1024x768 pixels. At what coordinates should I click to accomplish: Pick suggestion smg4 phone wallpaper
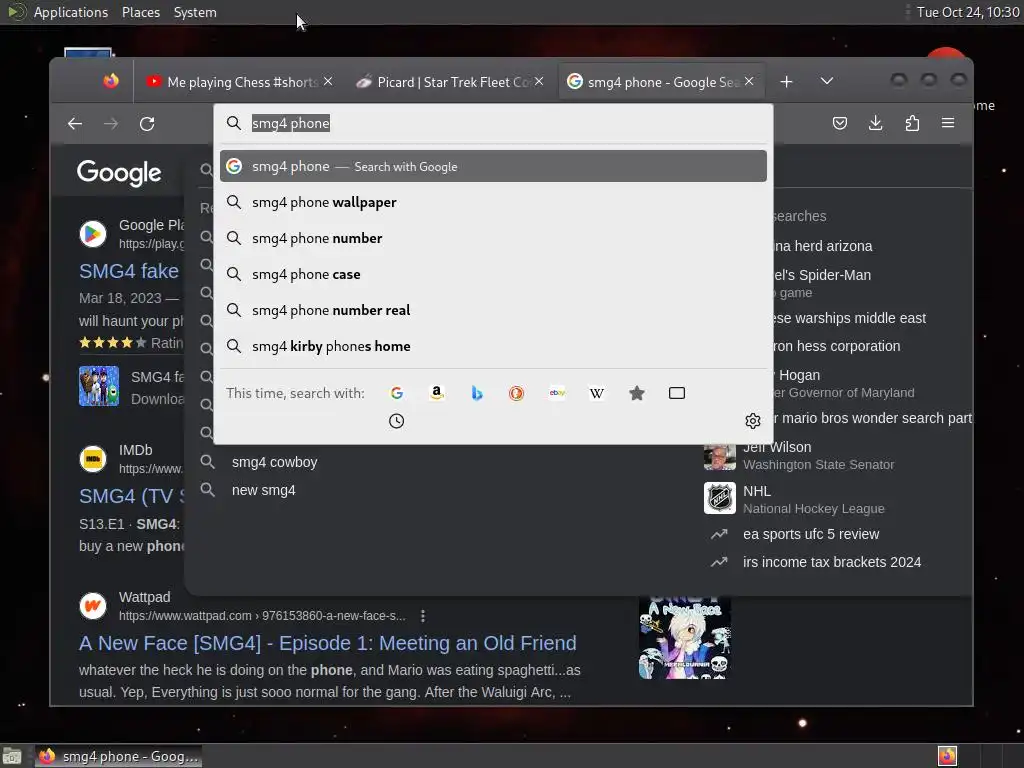pyautogui.click(x=493, y=202)
